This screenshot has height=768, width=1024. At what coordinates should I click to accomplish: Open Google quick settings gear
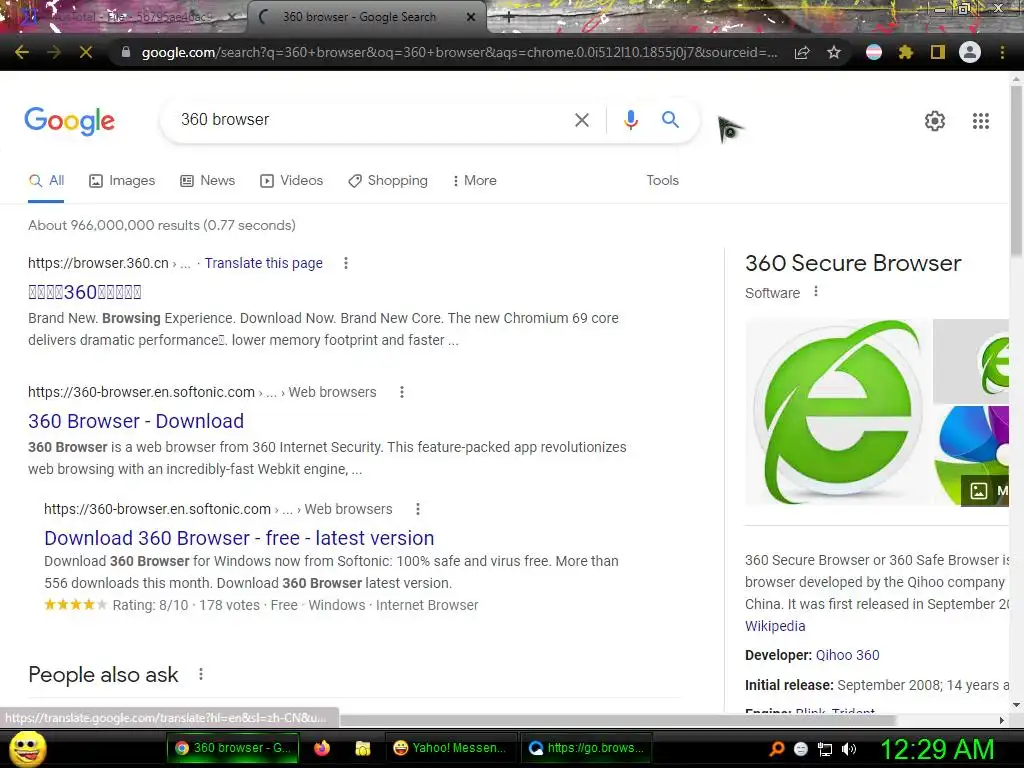click(x=935, y=121)
